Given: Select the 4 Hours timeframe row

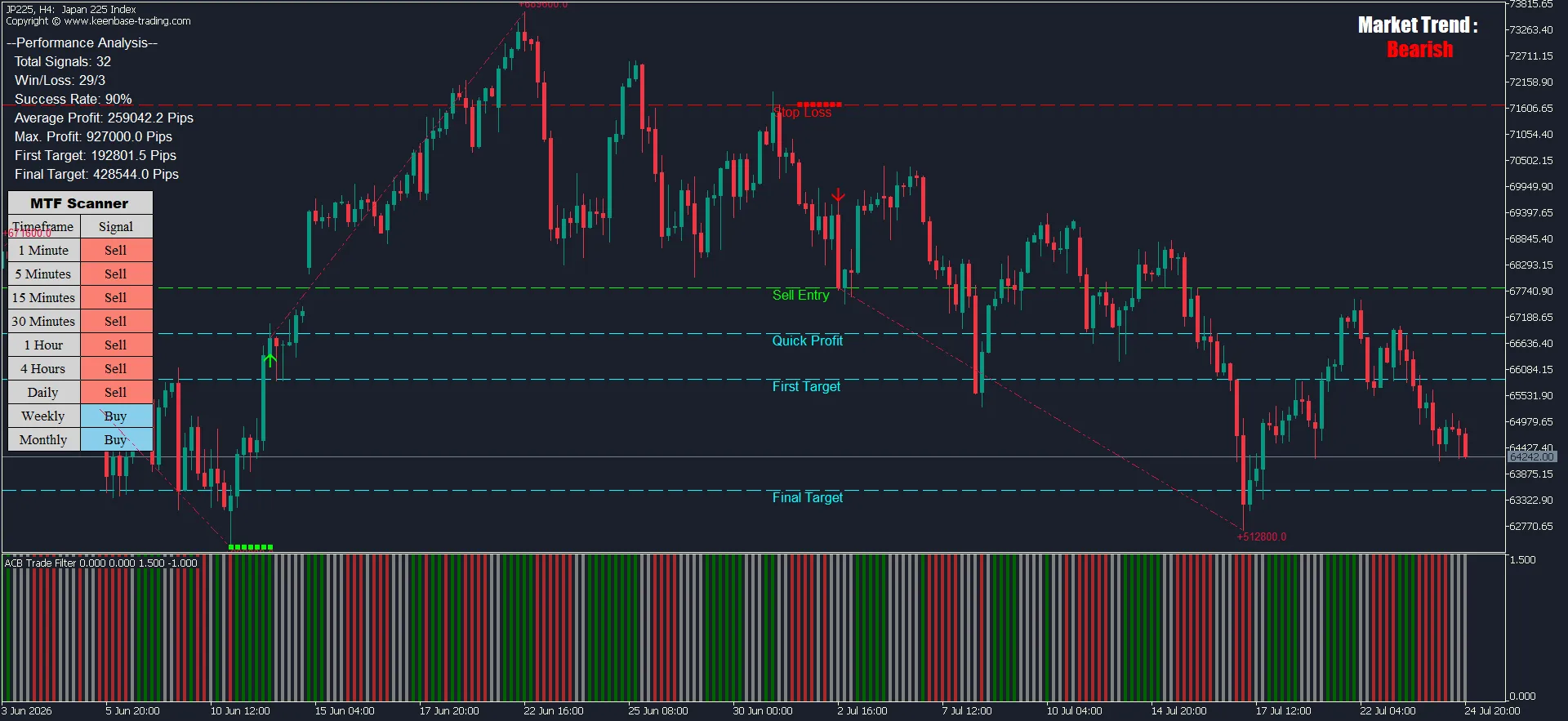Looking at the screenshot, I should [80, 368].
